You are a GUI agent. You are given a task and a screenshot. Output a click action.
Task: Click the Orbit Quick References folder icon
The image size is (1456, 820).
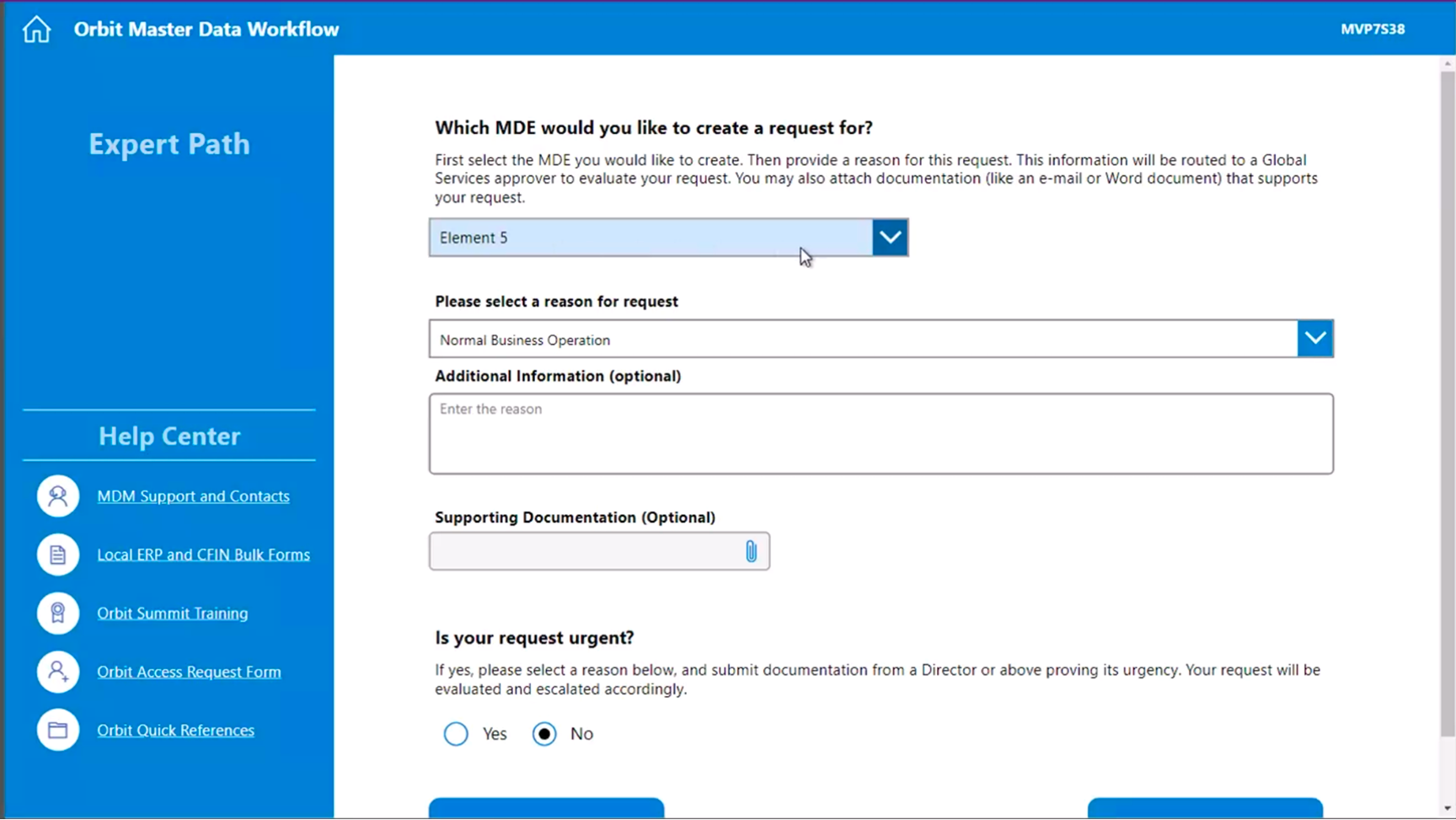pos(58,731)
